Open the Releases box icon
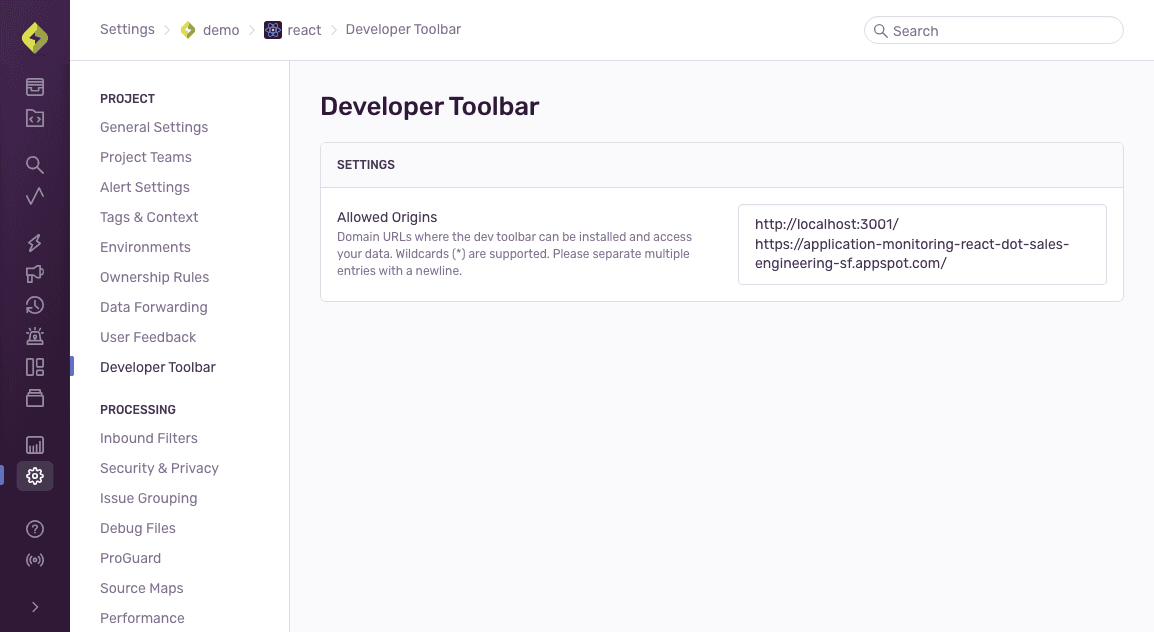This screenshot has width=1154, height=632. point(34,397)
